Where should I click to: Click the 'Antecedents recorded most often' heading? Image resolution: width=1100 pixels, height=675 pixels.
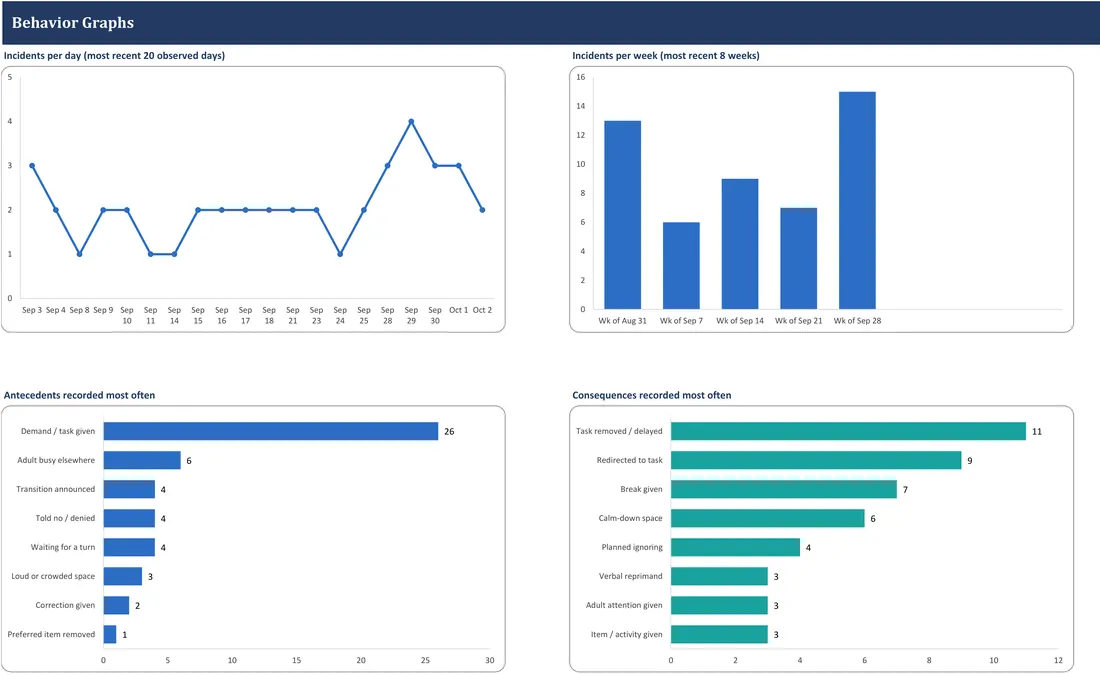79,395
